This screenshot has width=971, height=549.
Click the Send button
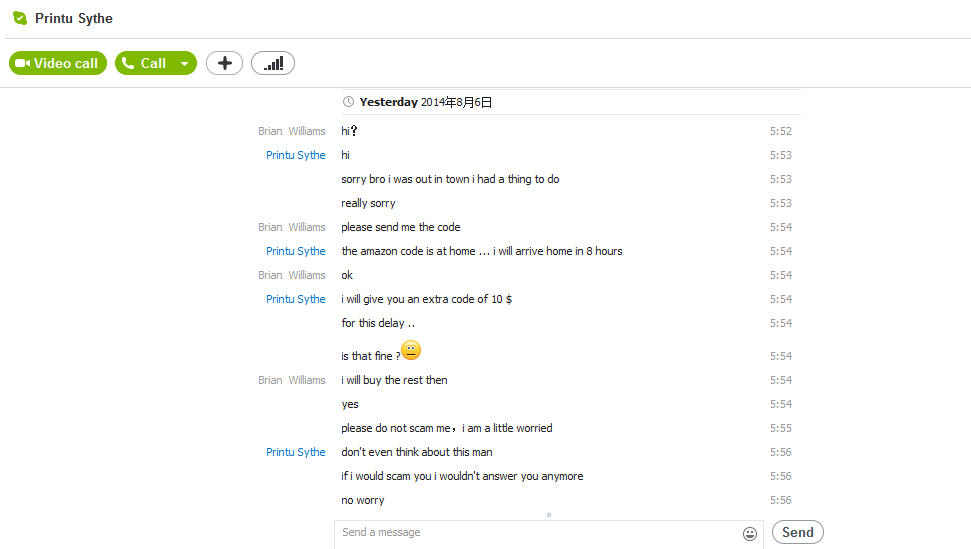(798, 532)
